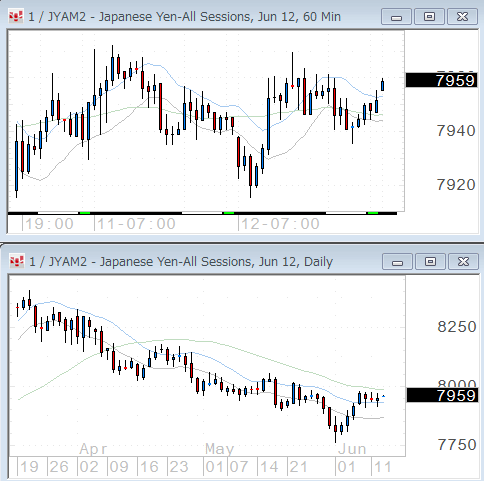Viewport: 484px width, 481px height.
Task: Close the 60 Min chart window
Action: tap(462, 17)
